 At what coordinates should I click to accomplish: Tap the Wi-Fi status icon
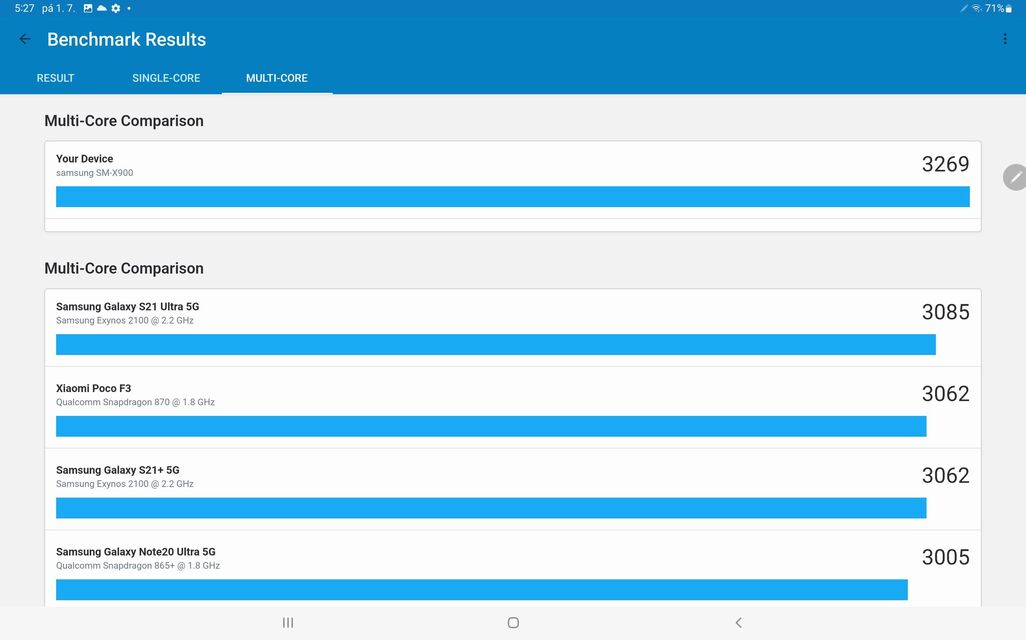point(975,8)
